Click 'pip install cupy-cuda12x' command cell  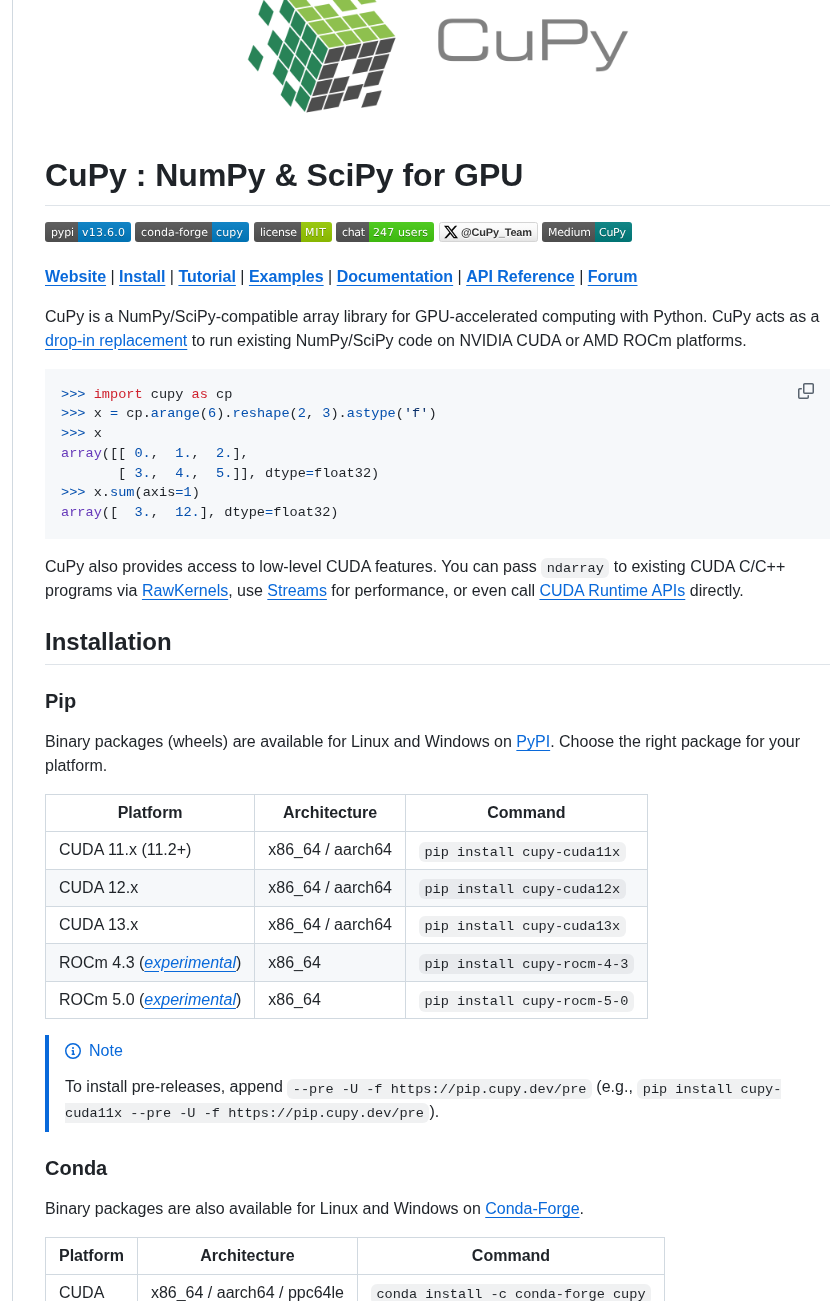pyautogui.click(x=526, y=888)
